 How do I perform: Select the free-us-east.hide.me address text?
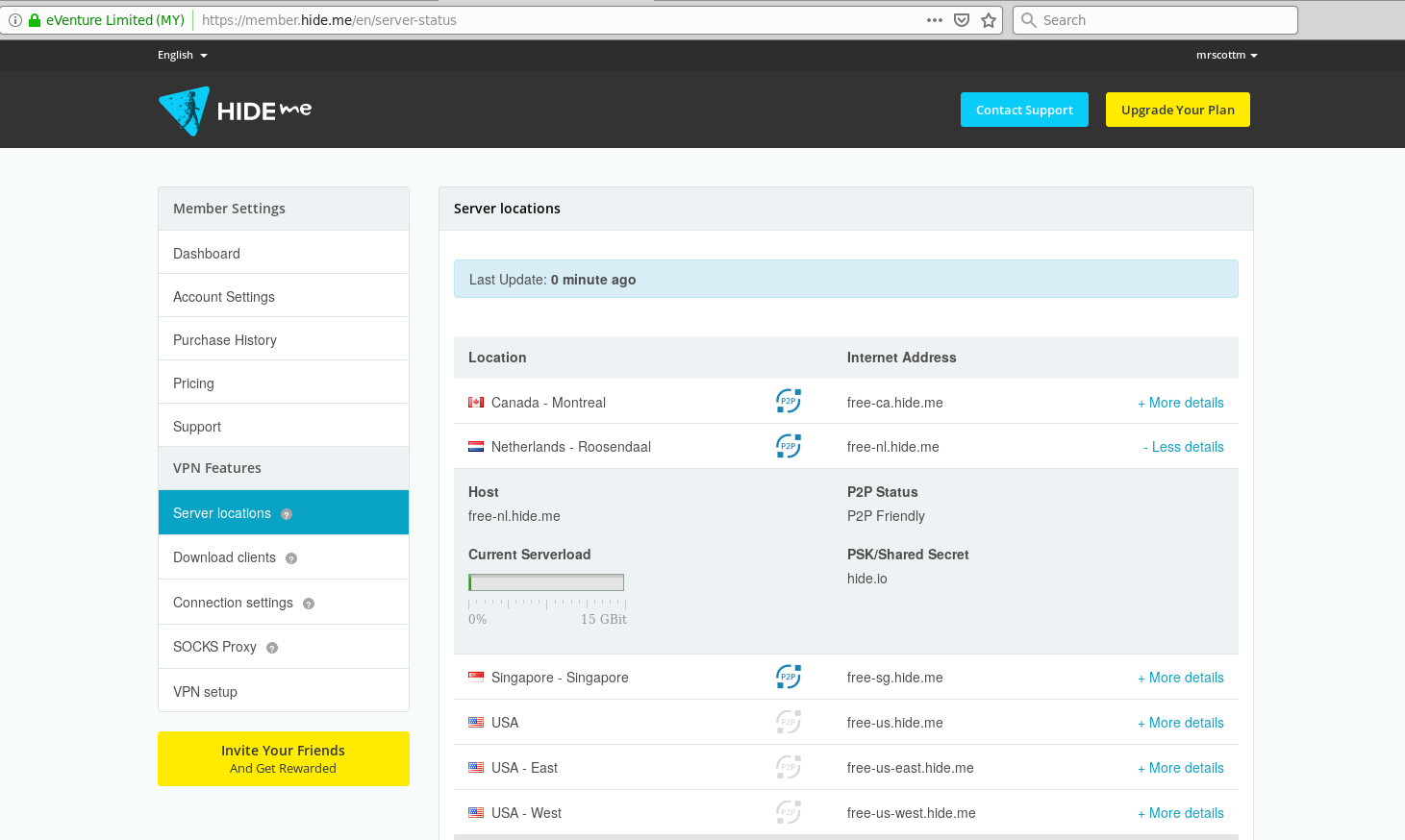click(x=910, y=768)
